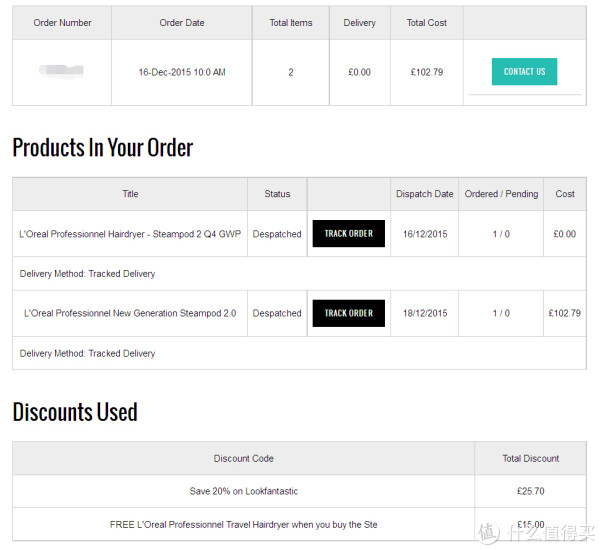Click Despatched status of the Hairdryer row
The image size is (600, 550).
tap(277, 234)
